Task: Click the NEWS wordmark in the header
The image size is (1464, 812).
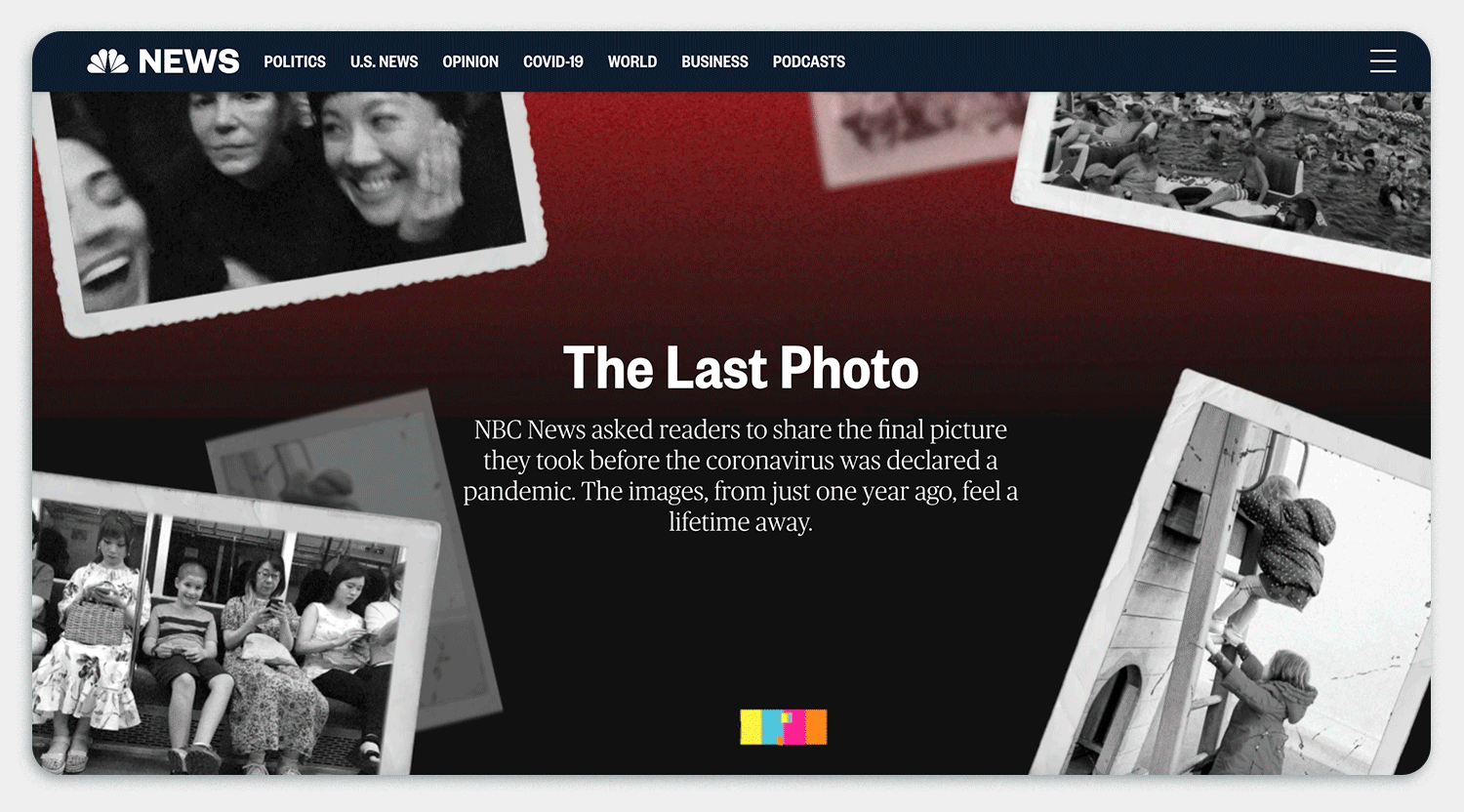Action: click(188, 61)
